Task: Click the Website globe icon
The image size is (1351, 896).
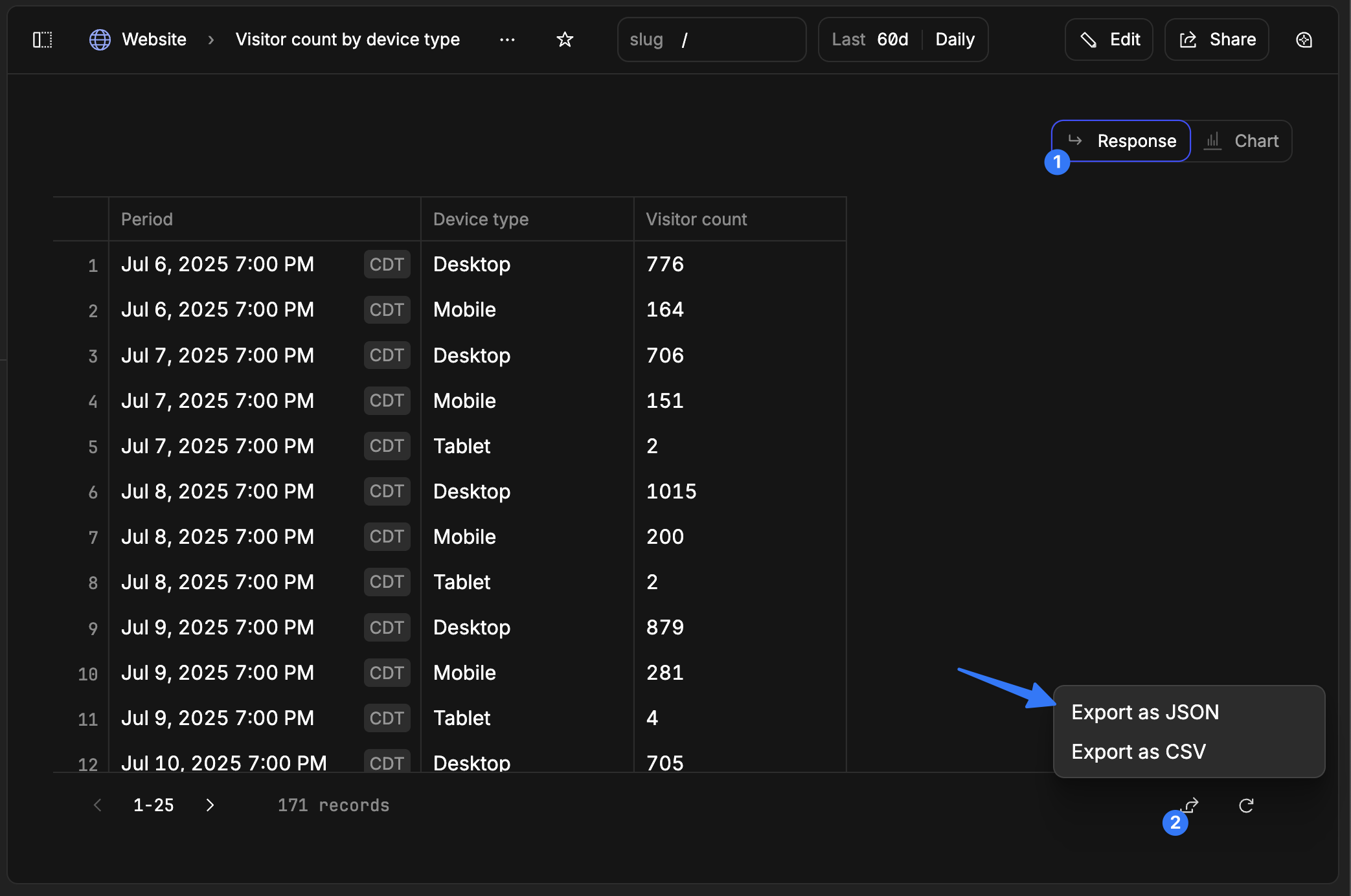Action: pyautogui.click(x=100, y=39)
